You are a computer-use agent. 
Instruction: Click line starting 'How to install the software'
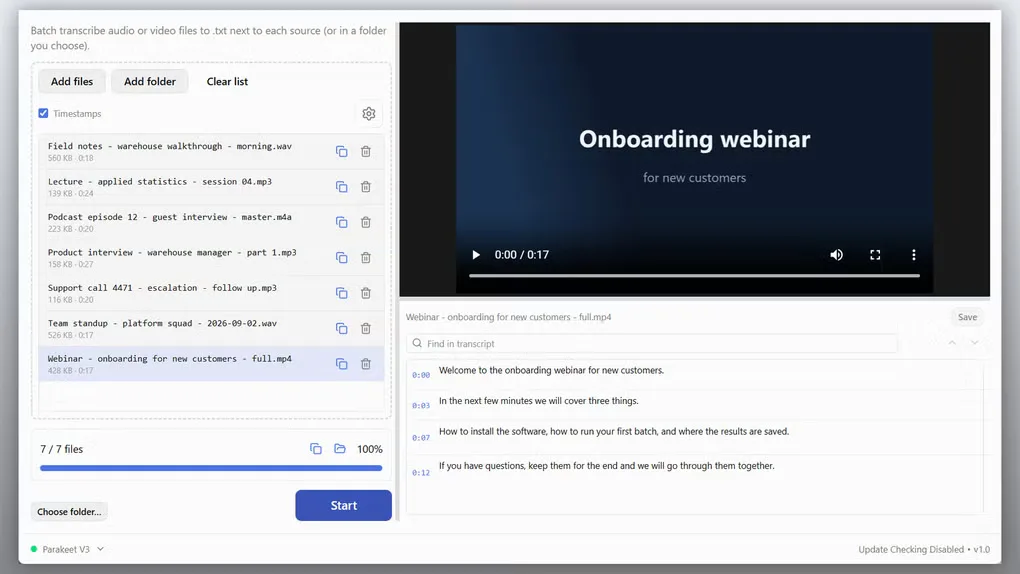click(x=614, y=431)
